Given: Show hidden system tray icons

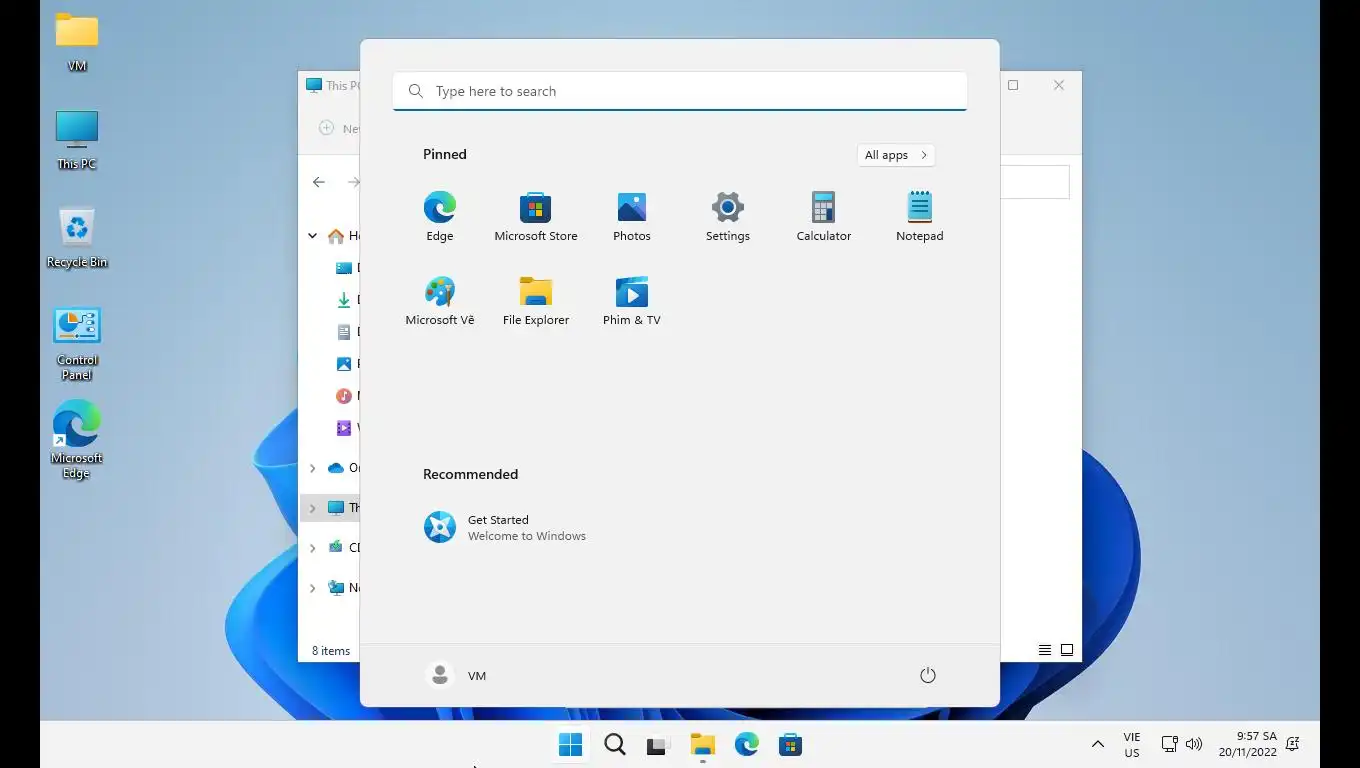Looking at the screenshot, I should point(1098,744).
